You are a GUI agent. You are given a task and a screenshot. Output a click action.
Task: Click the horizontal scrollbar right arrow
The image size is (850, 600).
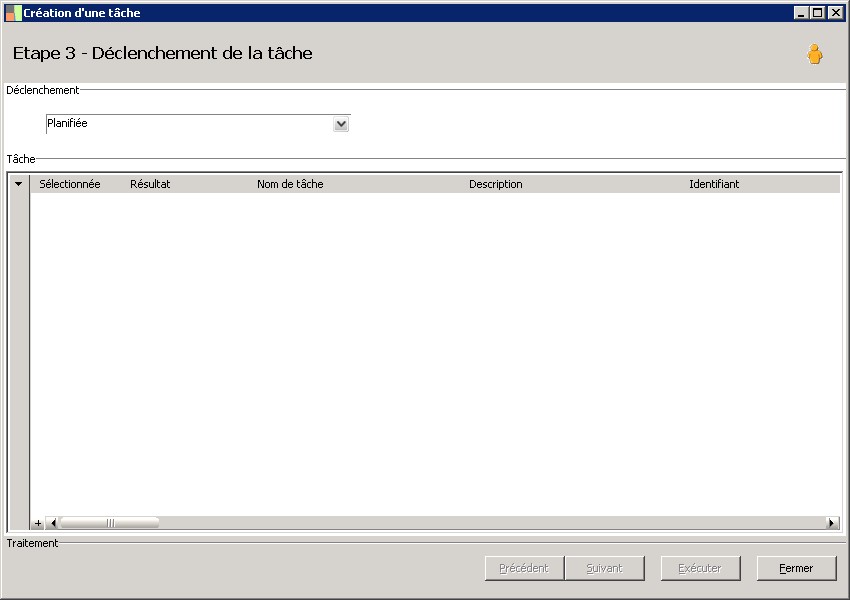(832, 523)
